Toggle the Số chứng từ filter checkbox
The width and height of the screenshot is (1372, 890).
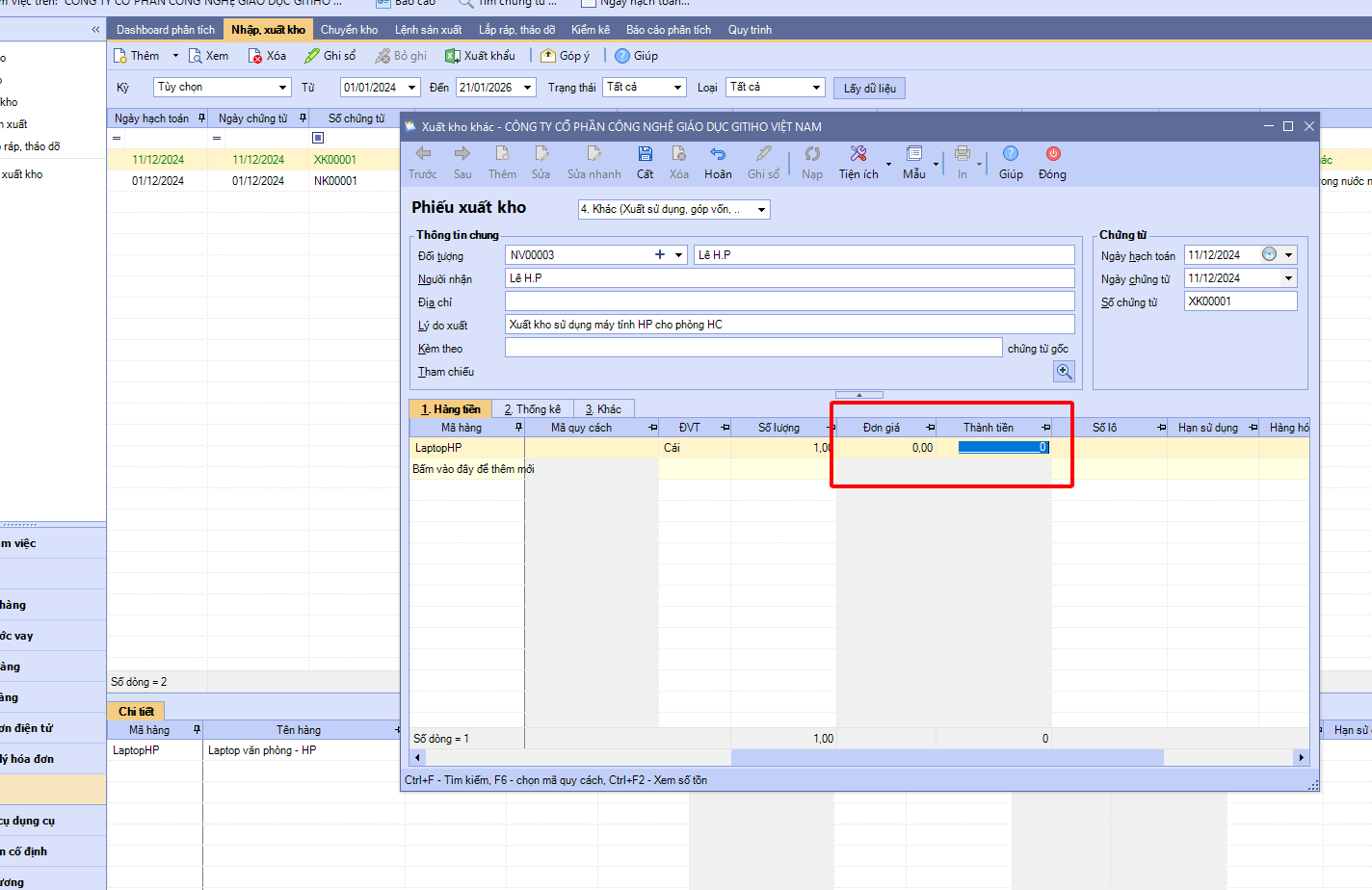click(318, 138)
